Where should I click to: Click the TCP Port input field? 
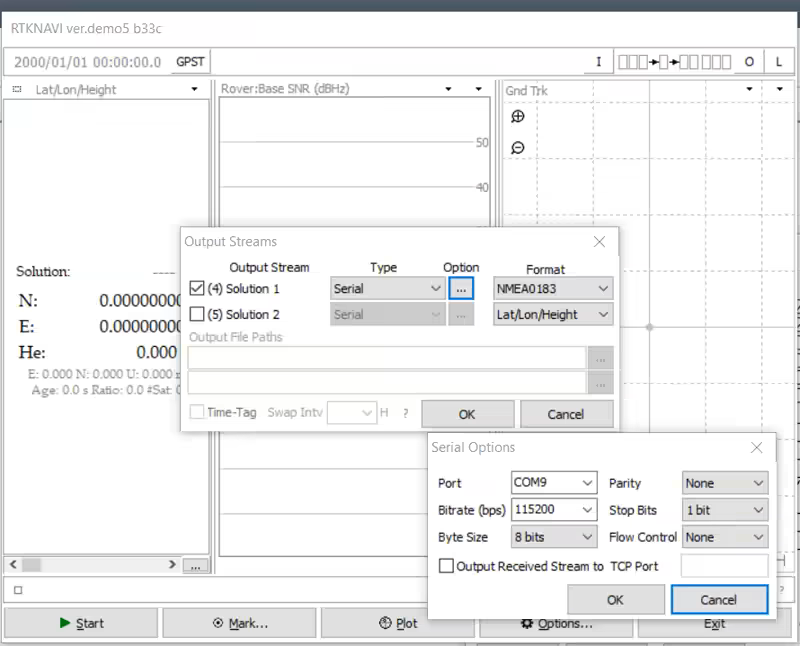tap(724, 566)
